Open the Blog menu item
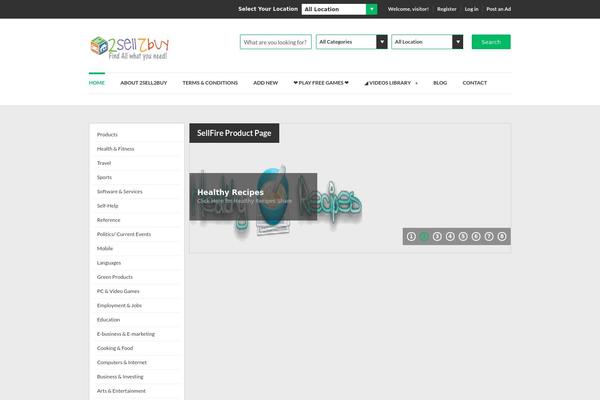Image resolution: width=600 pixels, height=400 pixels. click(440, 83)
